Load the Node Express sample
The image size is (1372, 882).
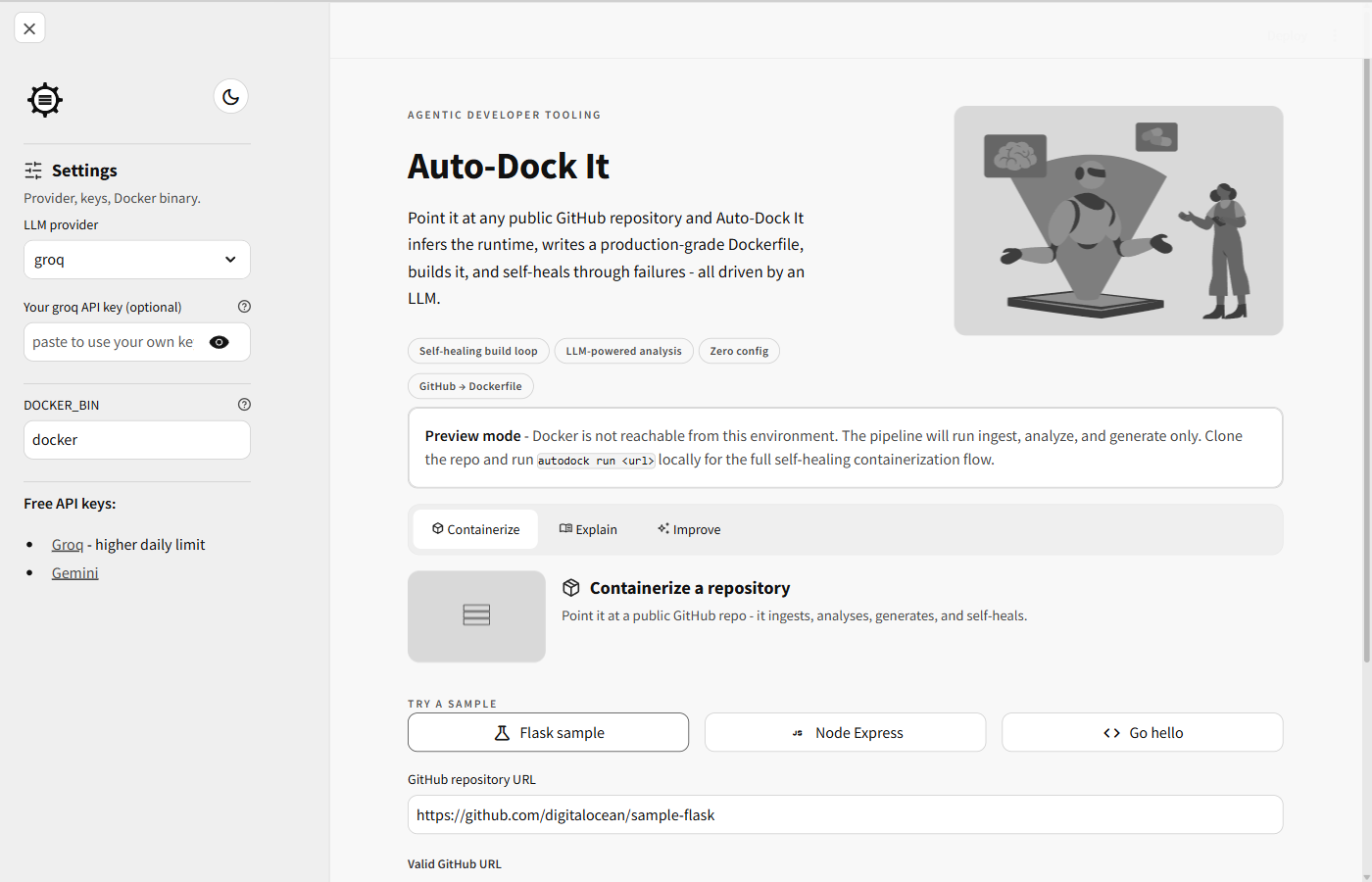pyautogui.click(x=845, y=733)
